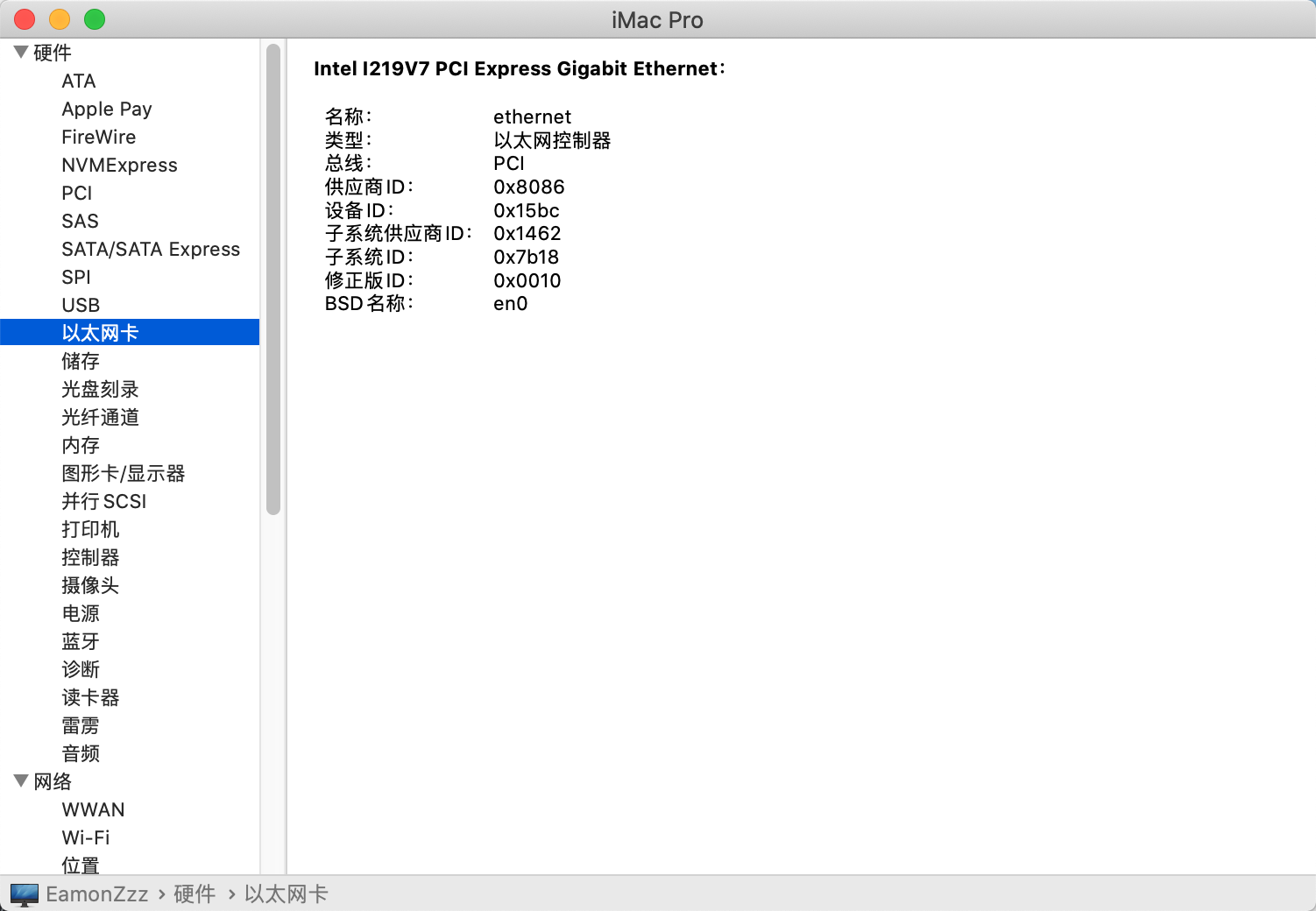Viewport: 1316px width, 911px height.
Task: Select Wi-Fi in the network section
Action: tap(86, 837)
